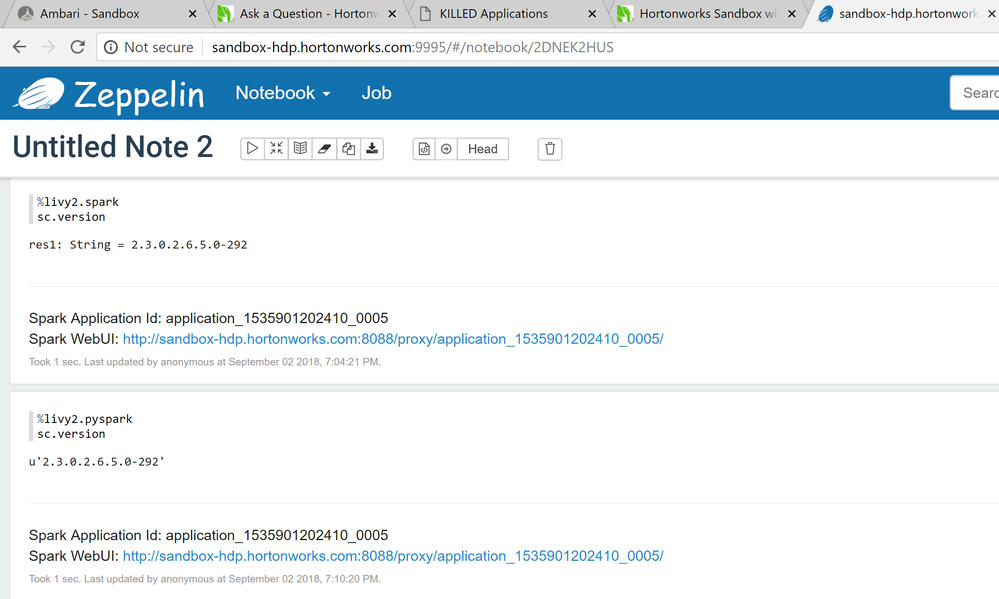The image size is (999, 599).
Task: Click the %livy2.spark code line
Action: coord(78,202)
